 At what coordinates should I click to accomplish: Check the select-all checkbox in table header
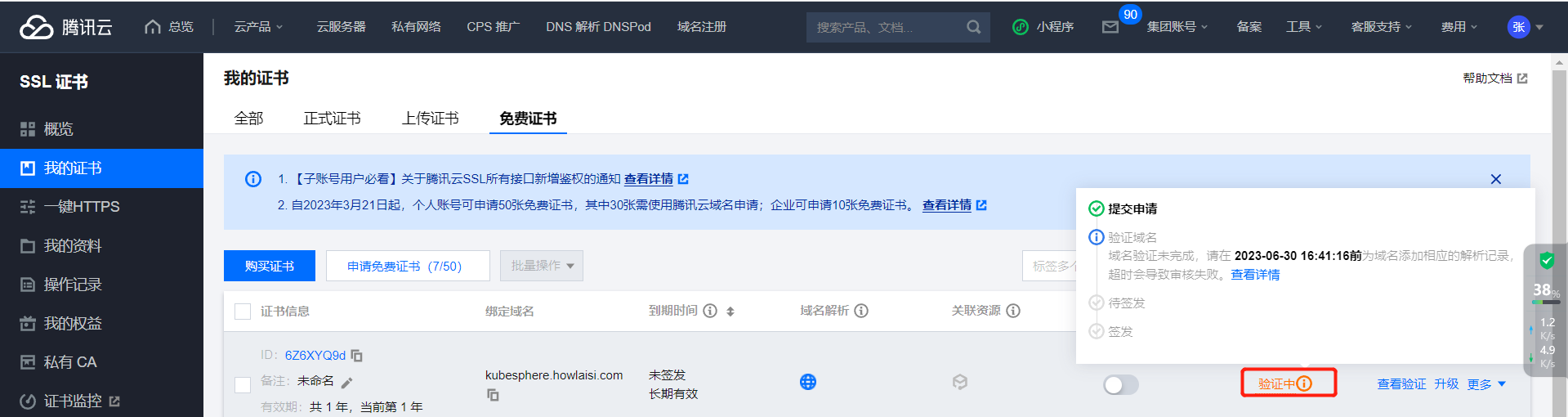[243, 312]
